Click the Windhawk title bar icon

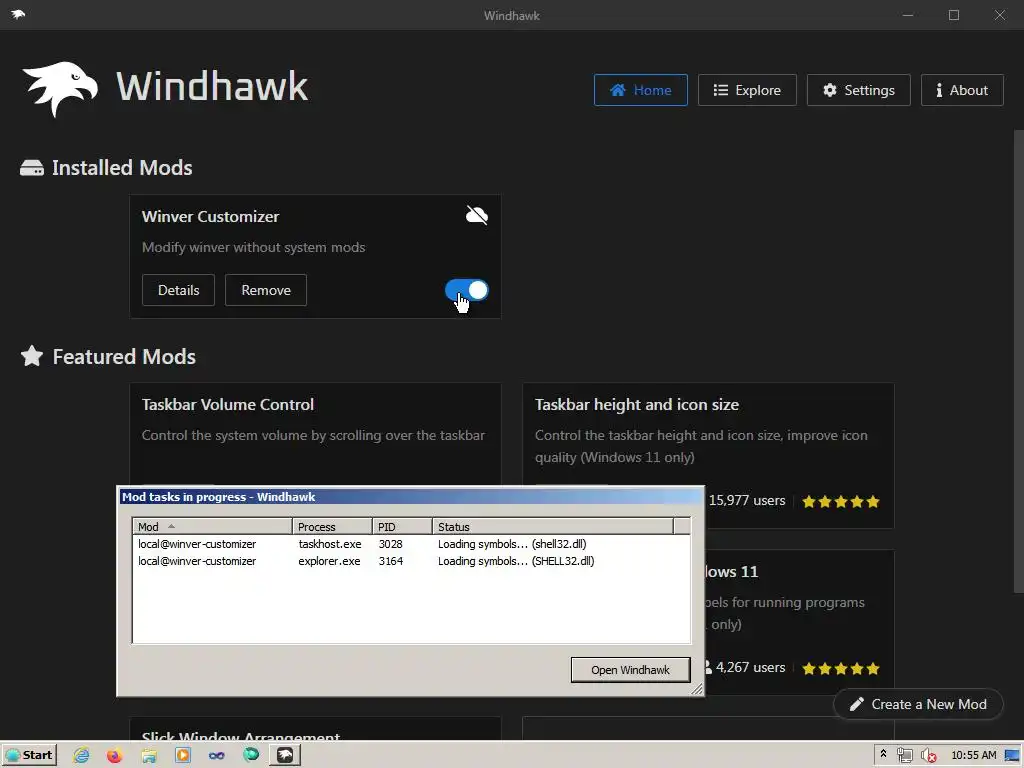(18, 14)
